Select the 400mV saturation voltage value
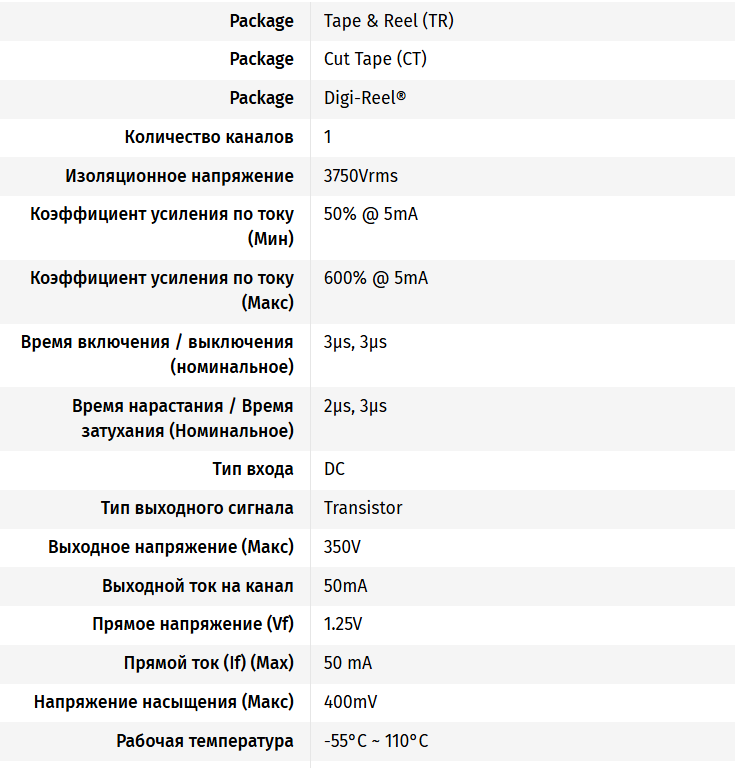The height and width of the screenshot is (768, 735). 351,702
